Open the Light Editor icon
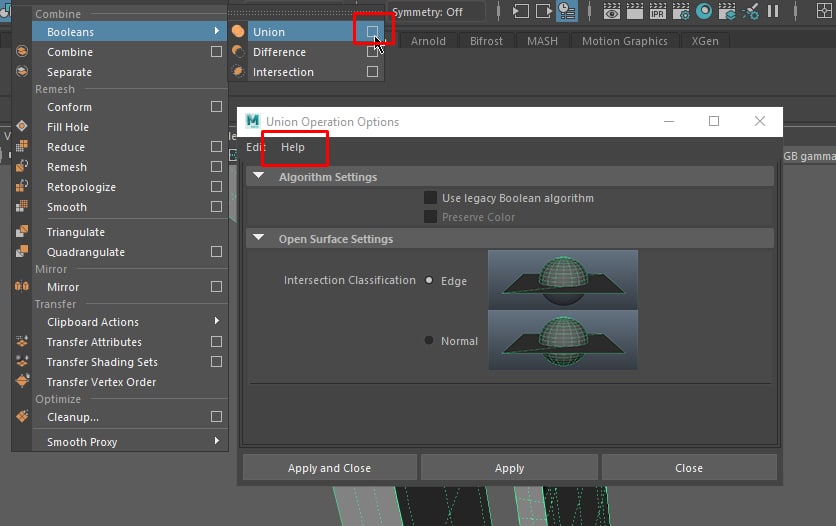 [750, 11]
